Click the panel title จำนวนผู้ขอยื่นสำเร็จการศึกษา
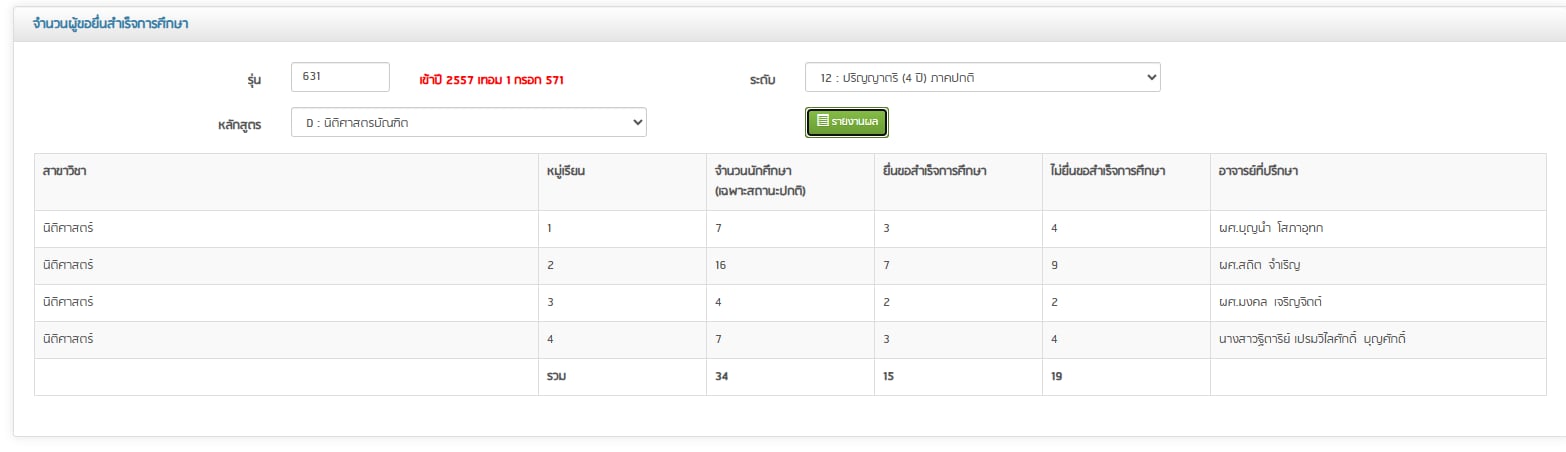1566x452 pixels. pyautogui.click(x=111, y=24)
